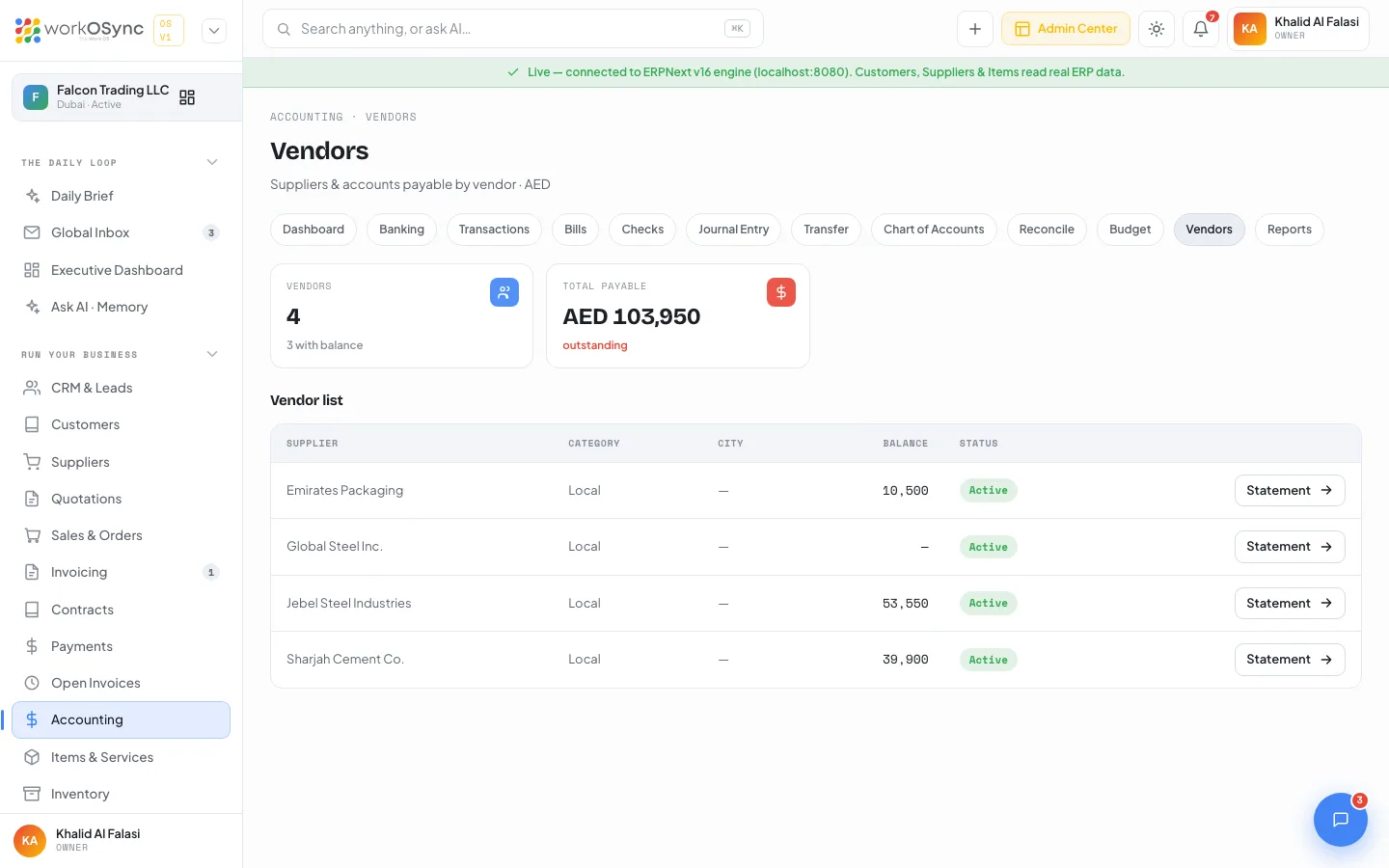Open the Reconcile tab
This screenshot has width=1389, height=868.
(1047, 230)
